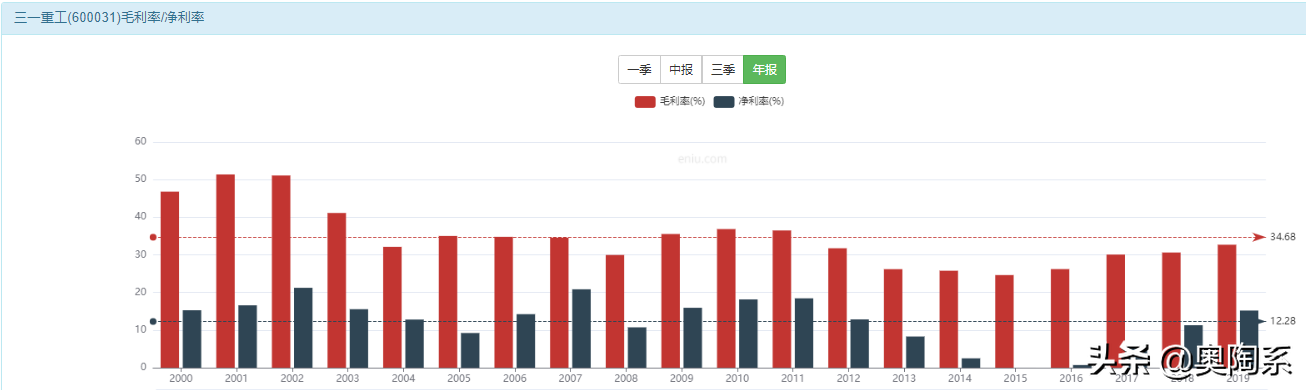
Task: Switch to the 中报 tab
Action: tap(681, 70)
